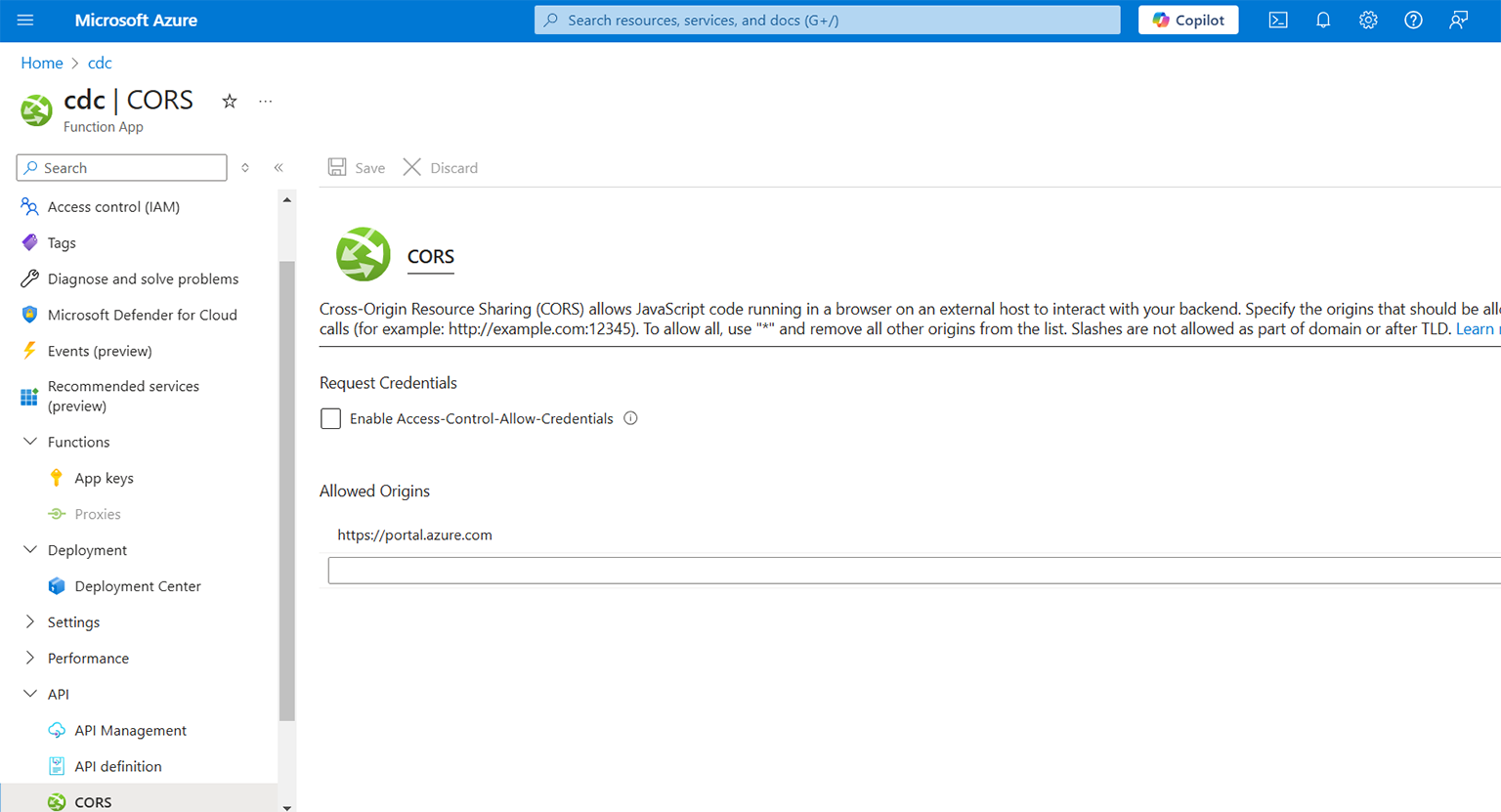The width and height of the screenshot is (1501, 812).
Task: Focus the global search resources box
Action: click(827, 20)
